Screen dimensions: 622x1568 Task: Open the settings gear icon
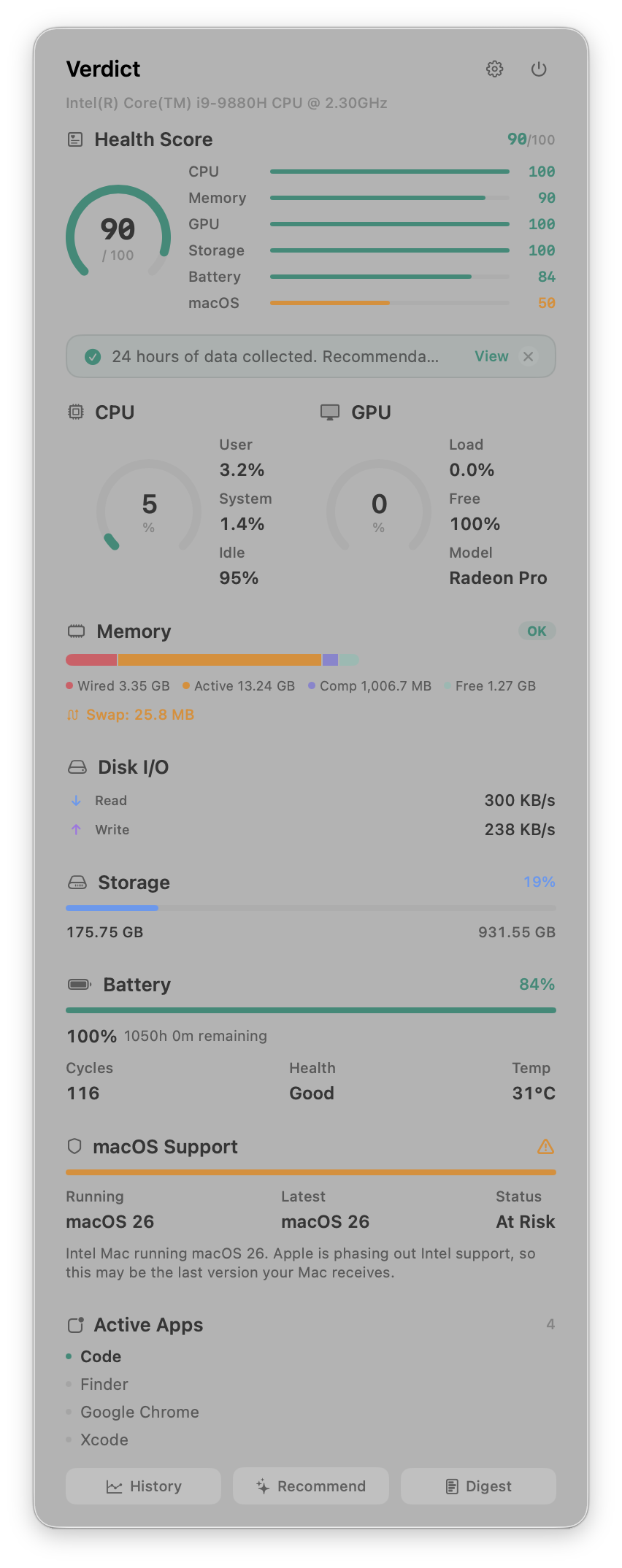click(495, 69)
